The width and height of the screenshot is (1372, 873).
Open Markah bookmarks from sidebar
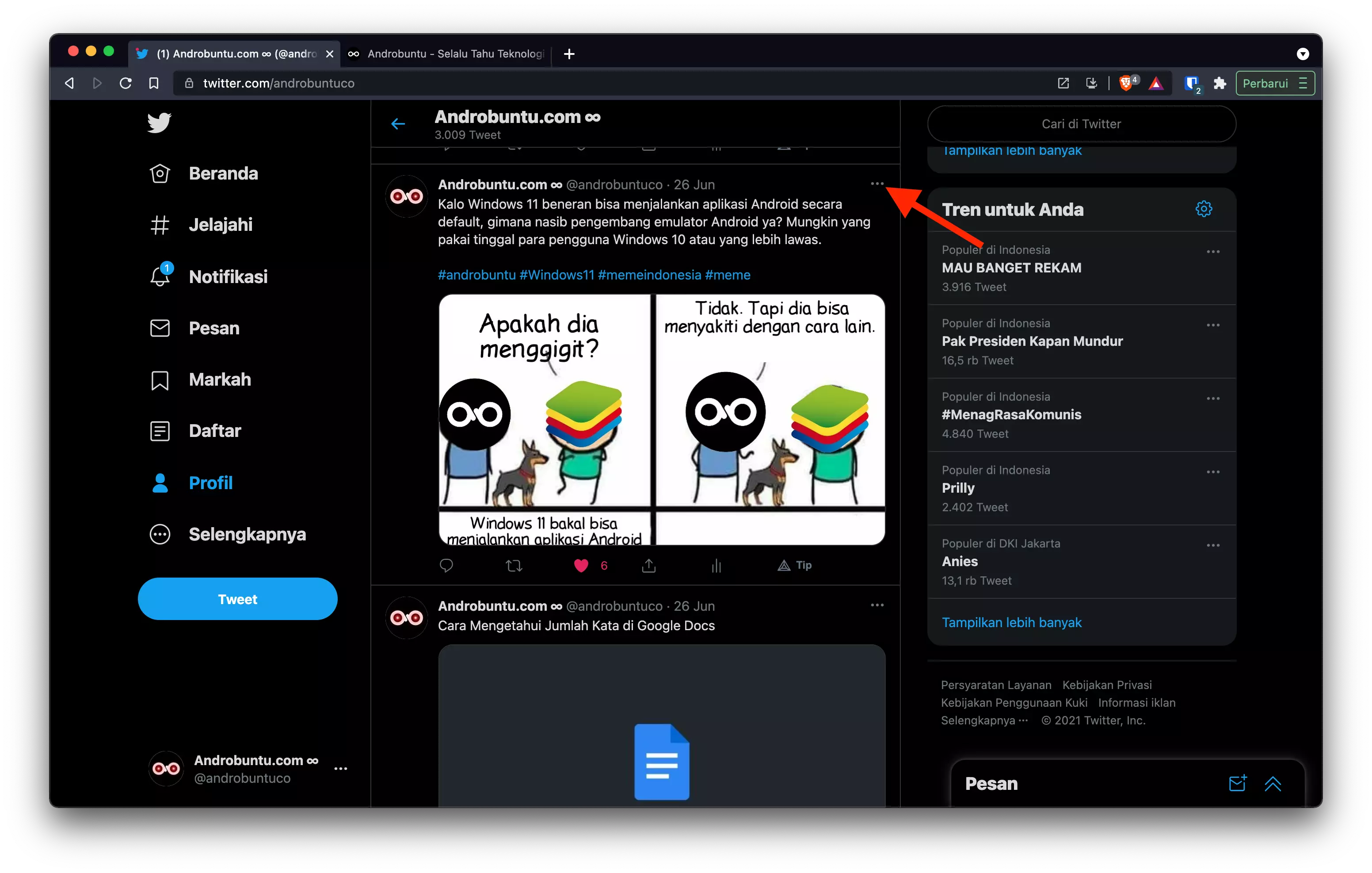[160, 379]
